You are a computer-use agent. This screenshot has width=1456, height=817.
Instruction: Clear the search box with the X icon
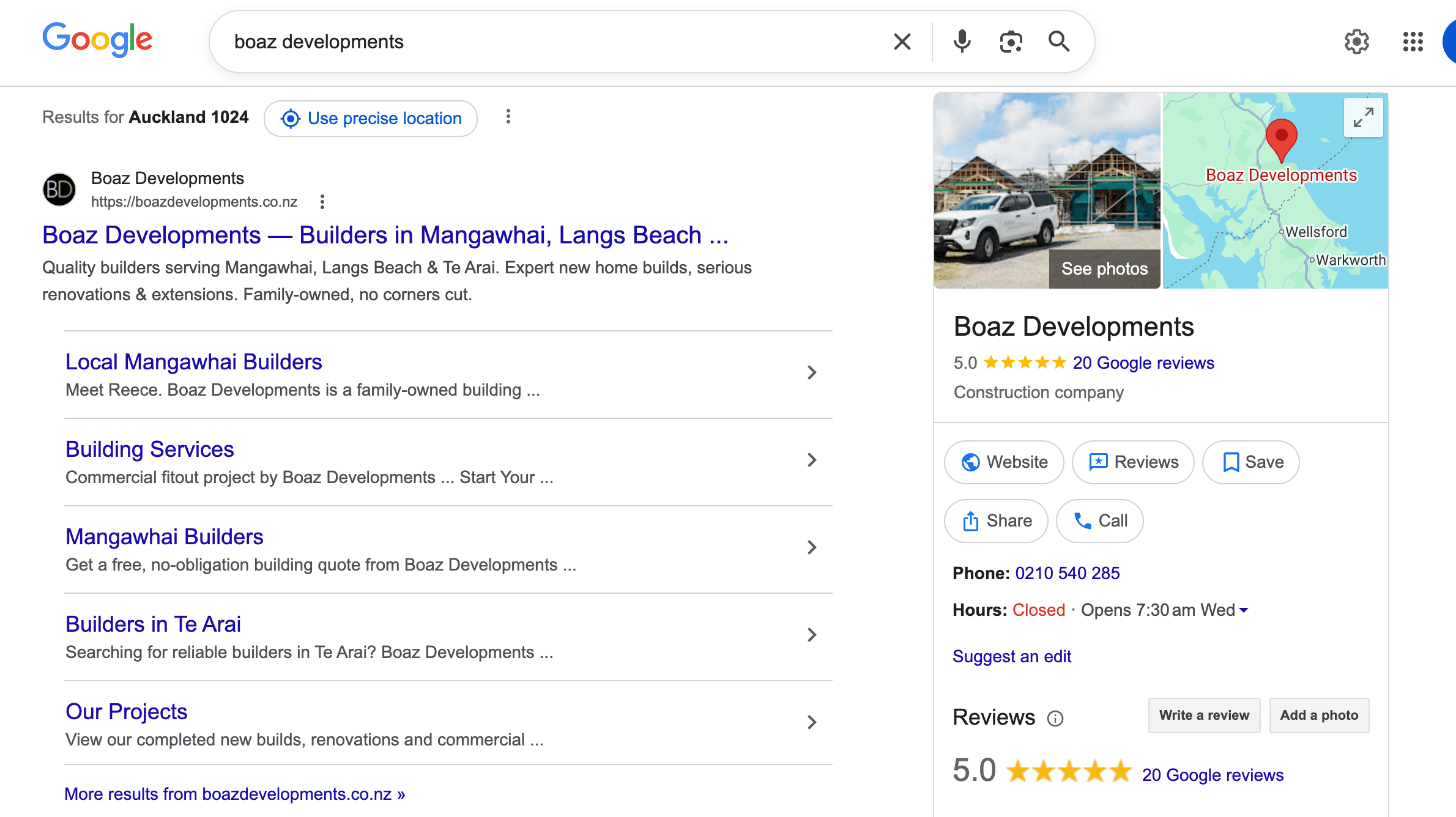902,42
